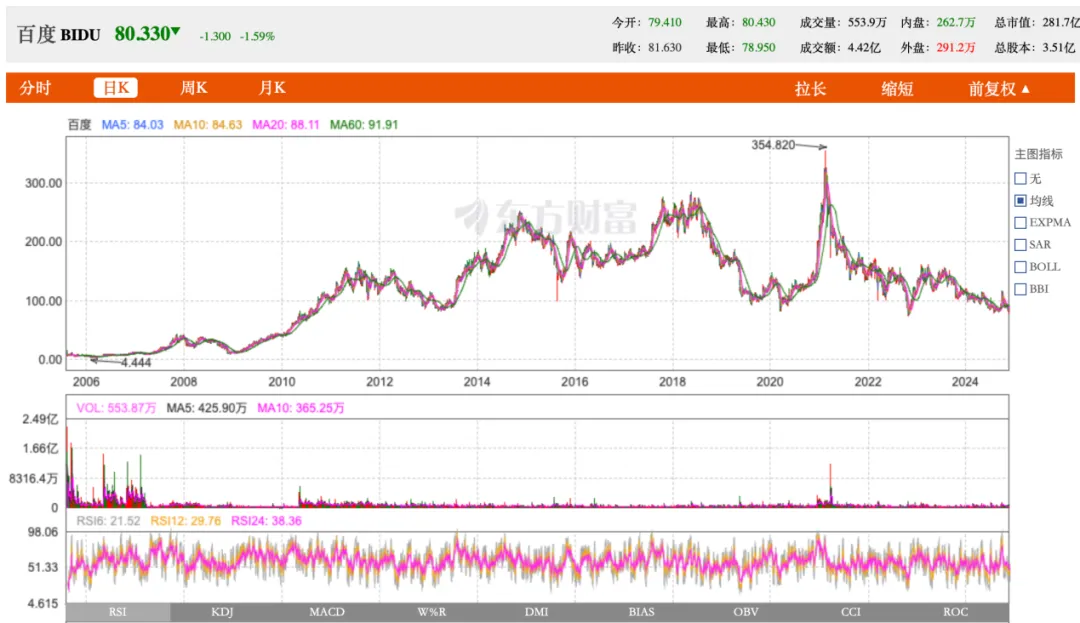Click the 拉长 stretch button
Image resolution: width=1080 pixels, height=623 pixels.
[x=810, y=89]
